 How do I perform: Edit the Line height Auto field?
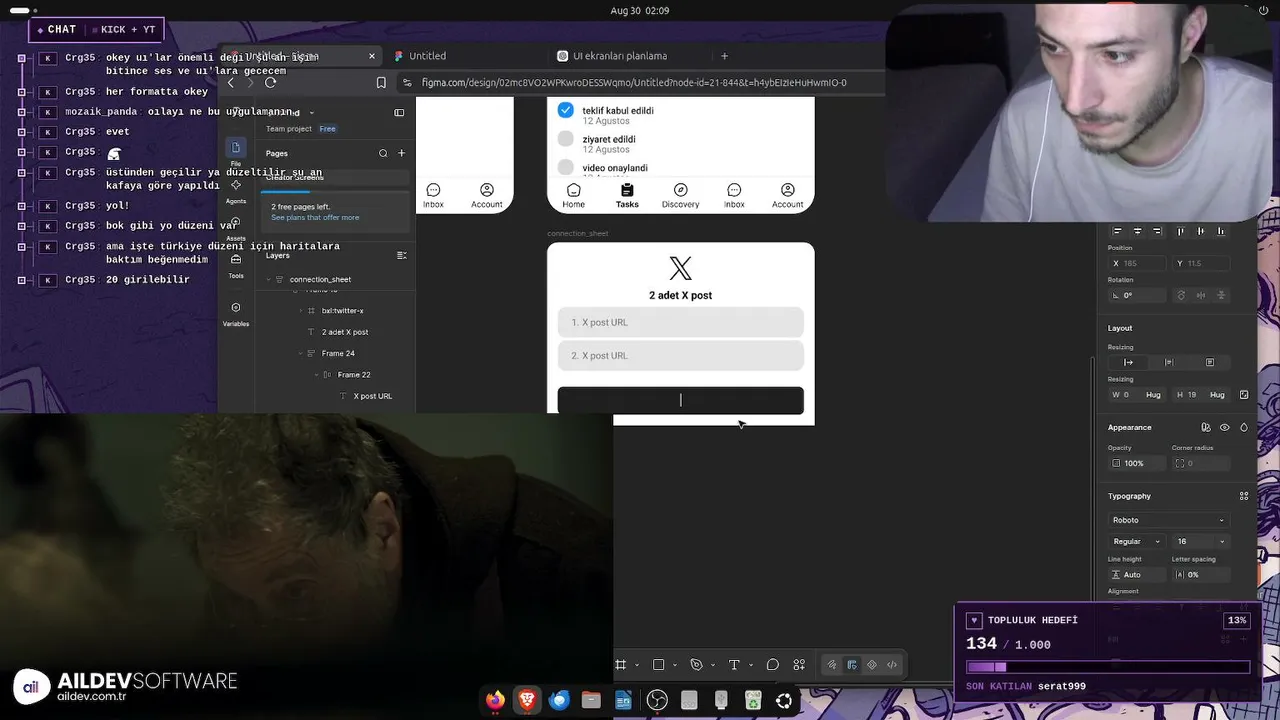tap(1137, 574)
